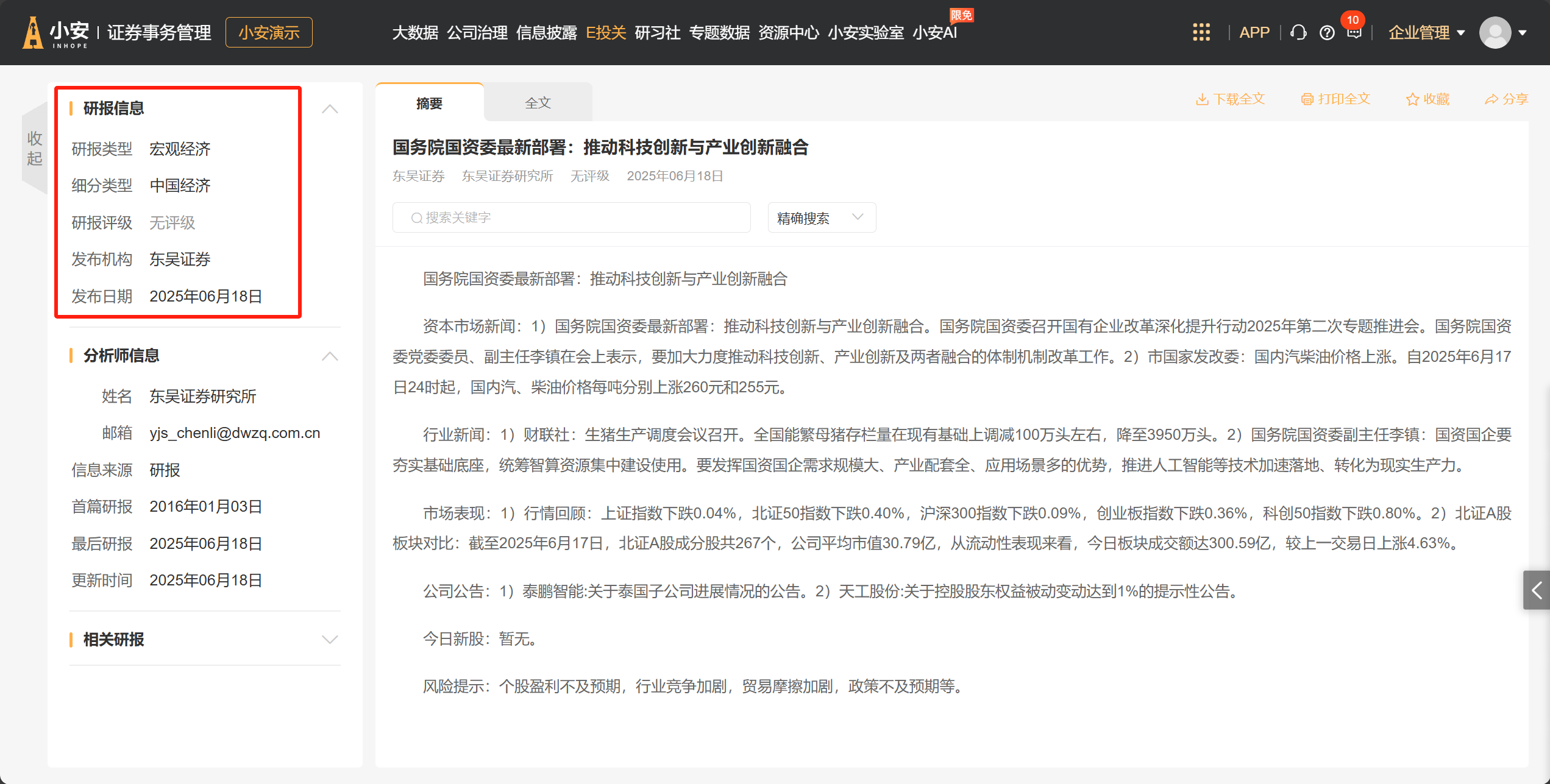Viewport: 1550px width, 784px height.
Task: Click the user avatar icon
Action: point(1495,32)
